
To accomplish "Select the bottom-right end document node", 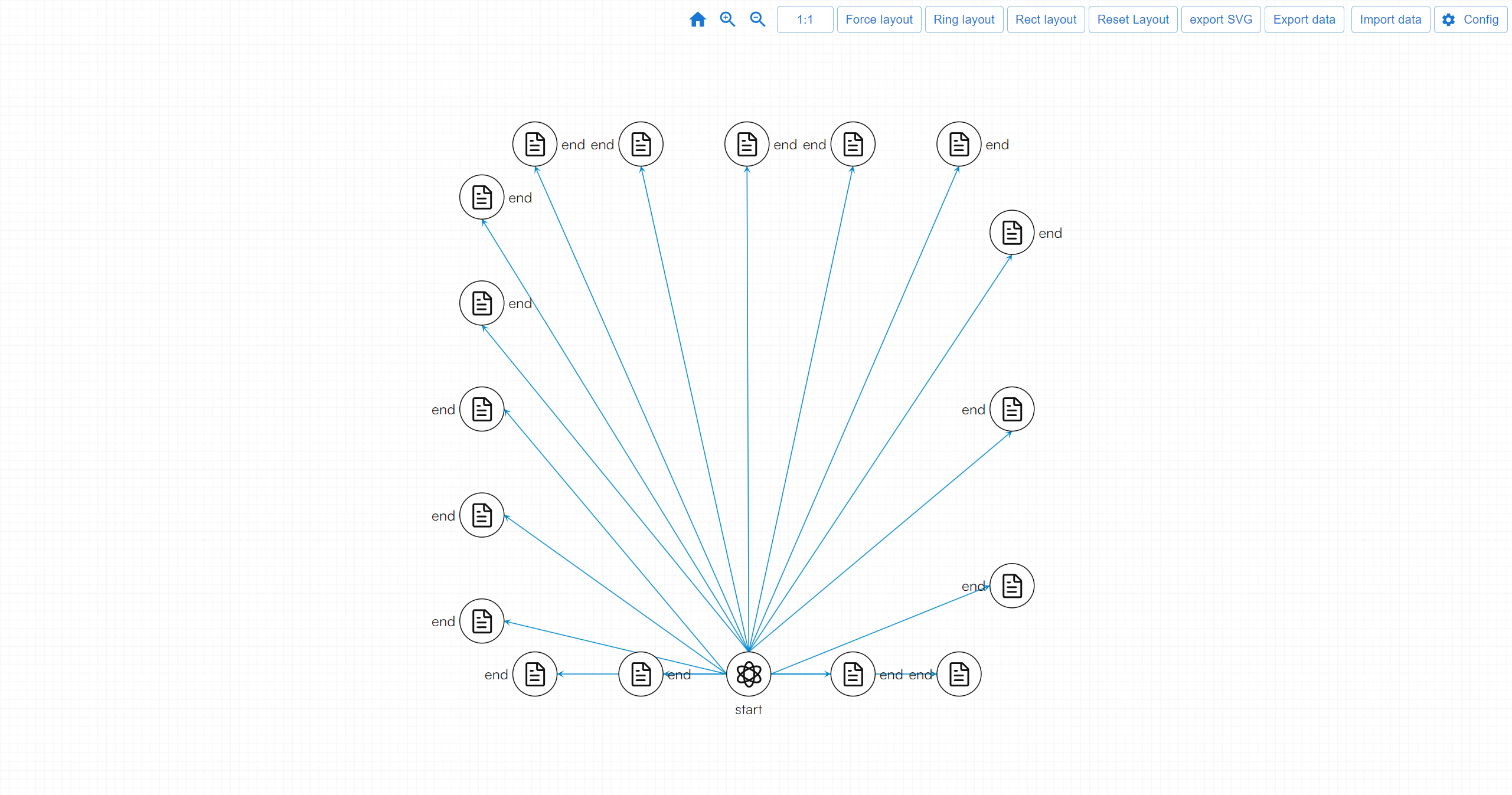I will pos(959,674).
